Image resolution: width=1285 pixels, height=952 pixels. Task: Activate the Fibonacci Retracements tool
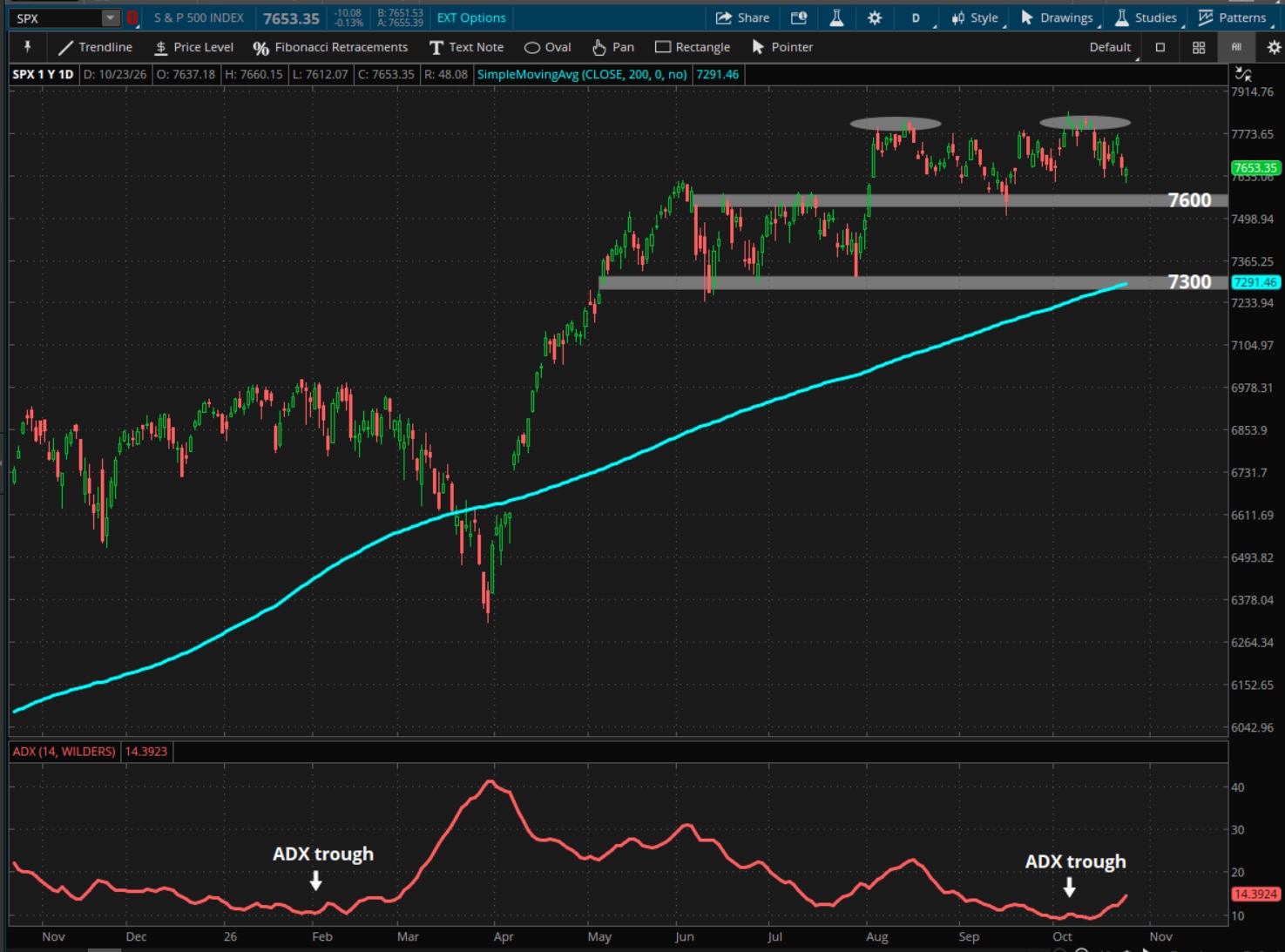(x=330, y=47)
